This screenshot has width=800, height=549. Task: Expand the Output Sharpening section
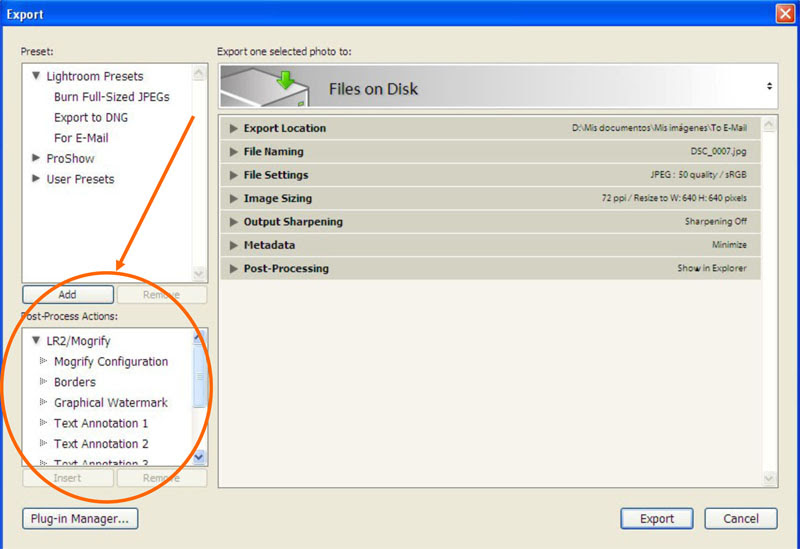234,221
